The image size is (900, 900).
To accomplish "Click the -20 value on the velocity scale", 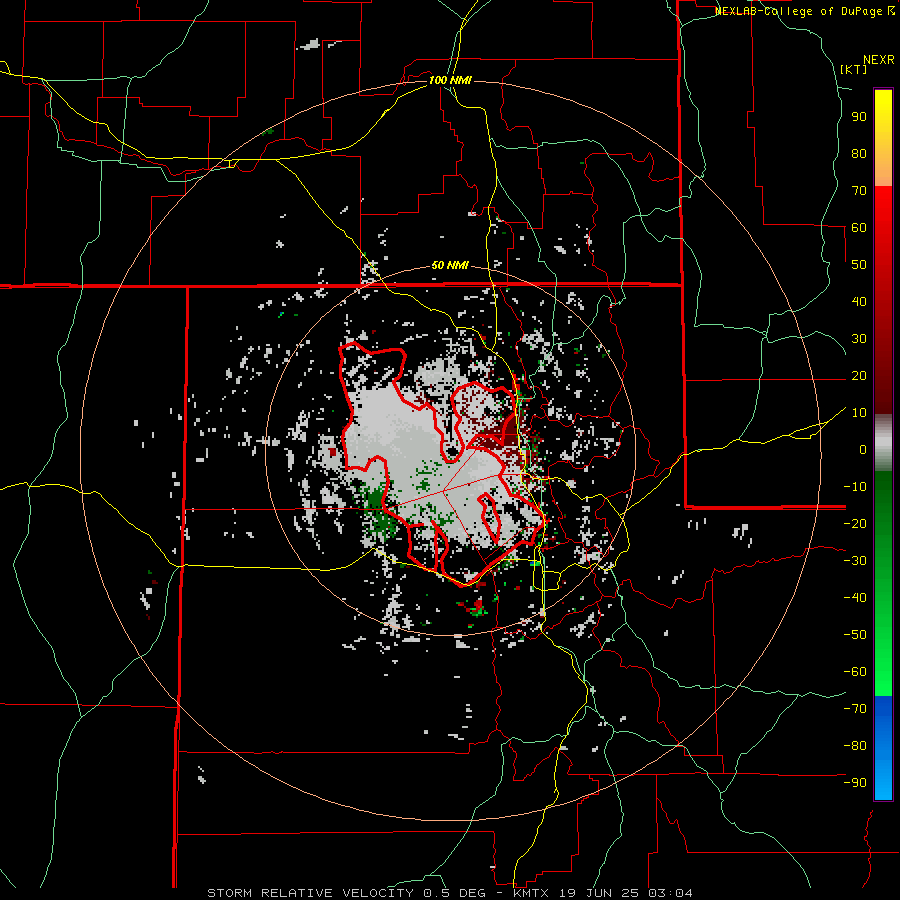I will [855, 523].
